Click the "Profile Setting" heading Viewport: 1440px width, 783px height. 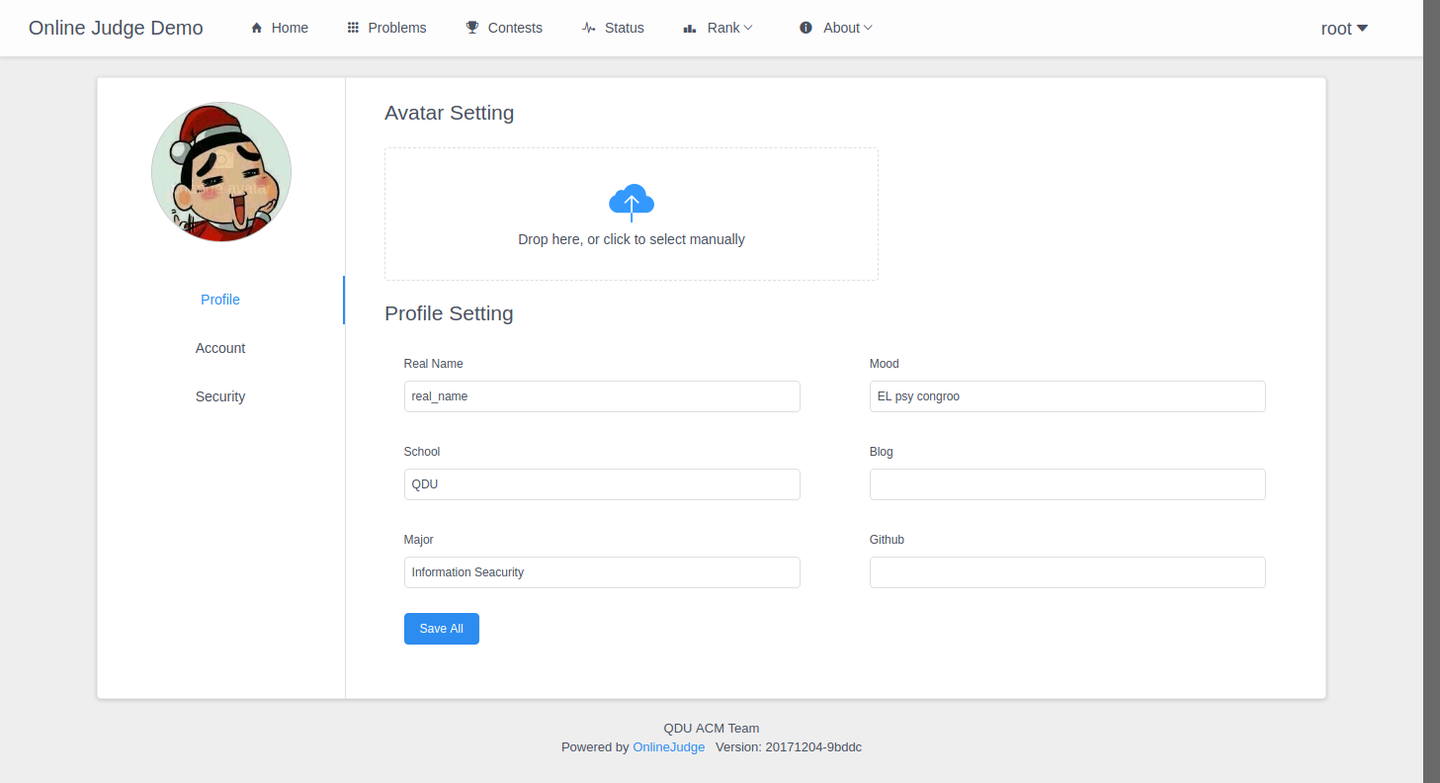point(449,314)
